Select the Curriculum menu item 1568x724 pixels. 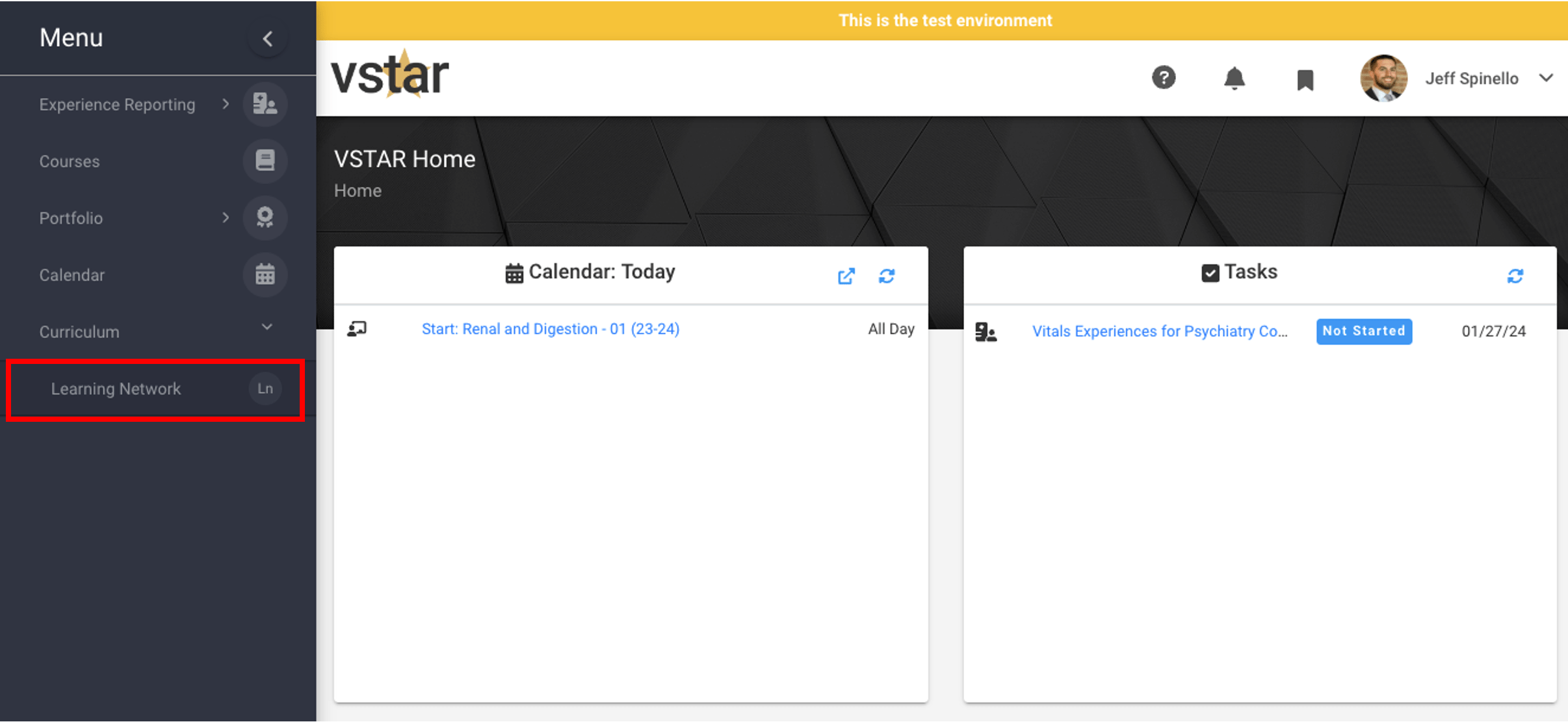tap(79, 331)
